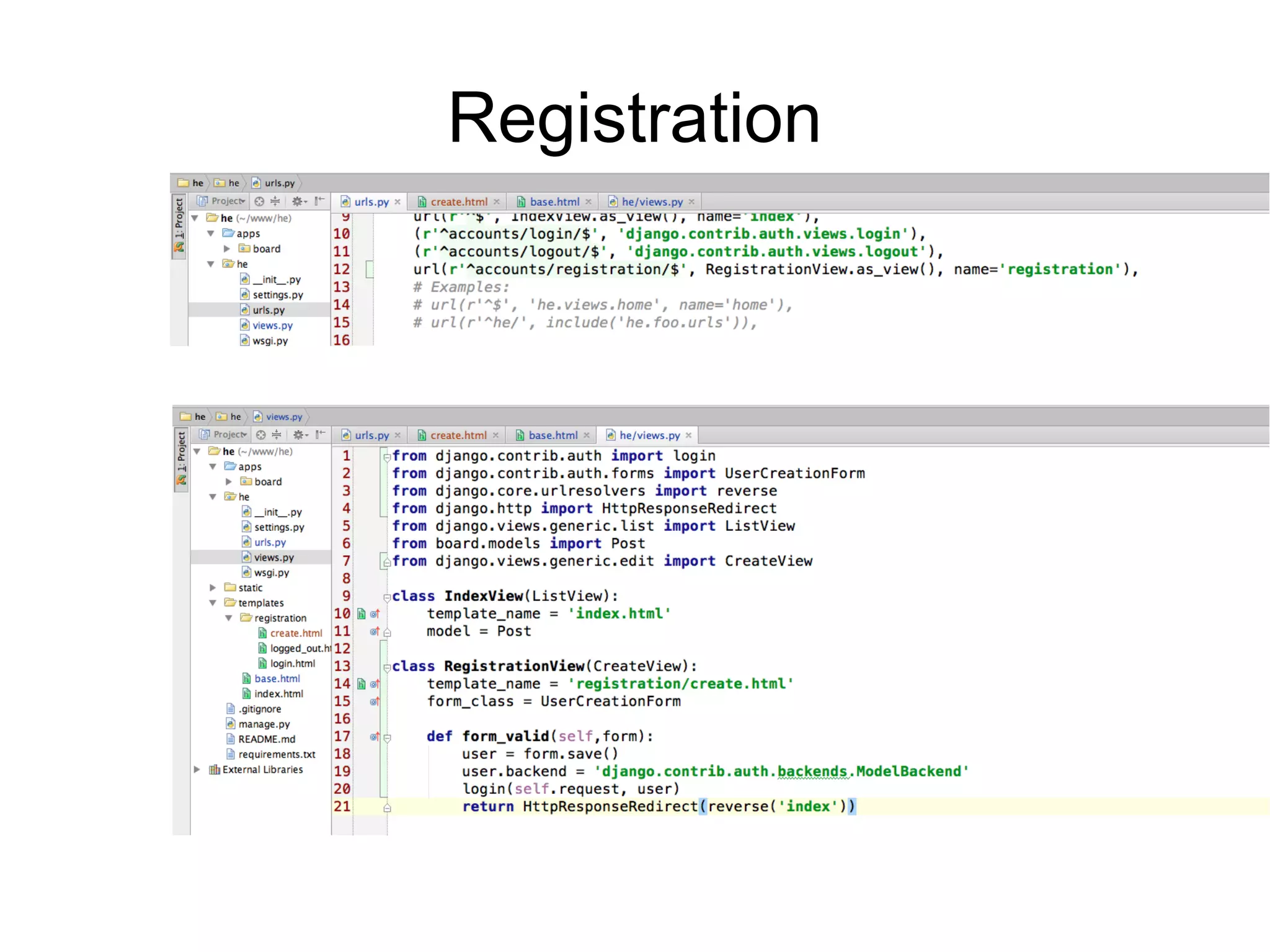Click template file gutter icon on line 10
Screen dimensions: 1270x952
[361, 614]
